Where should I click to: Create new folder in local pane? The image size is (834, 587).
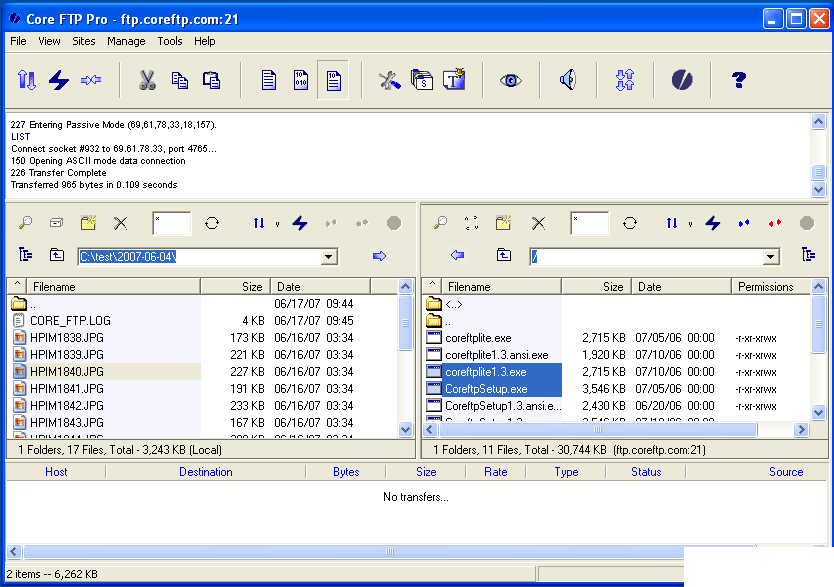[88, 223]
